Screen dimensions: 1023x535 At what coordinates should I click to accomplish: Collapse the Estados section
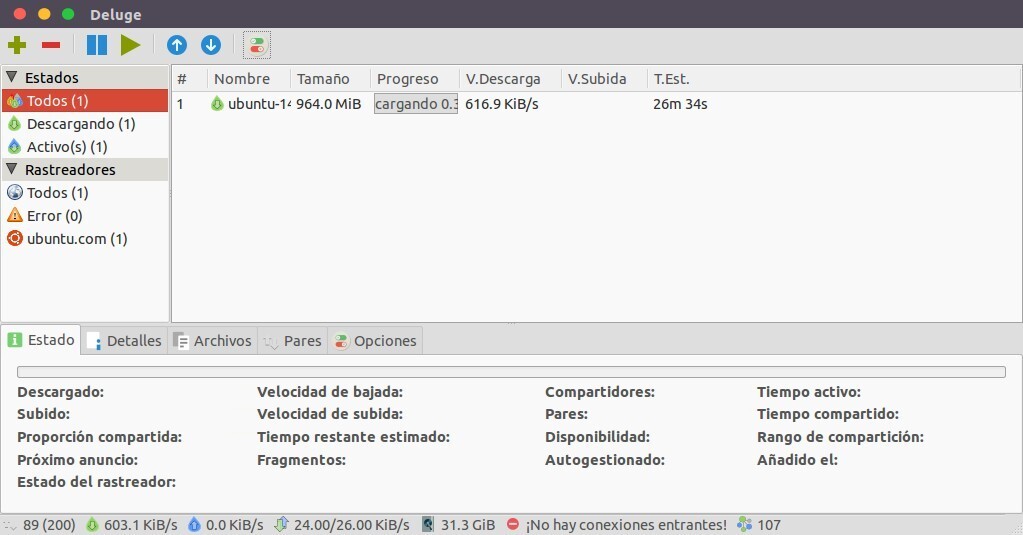coord(12,77)
